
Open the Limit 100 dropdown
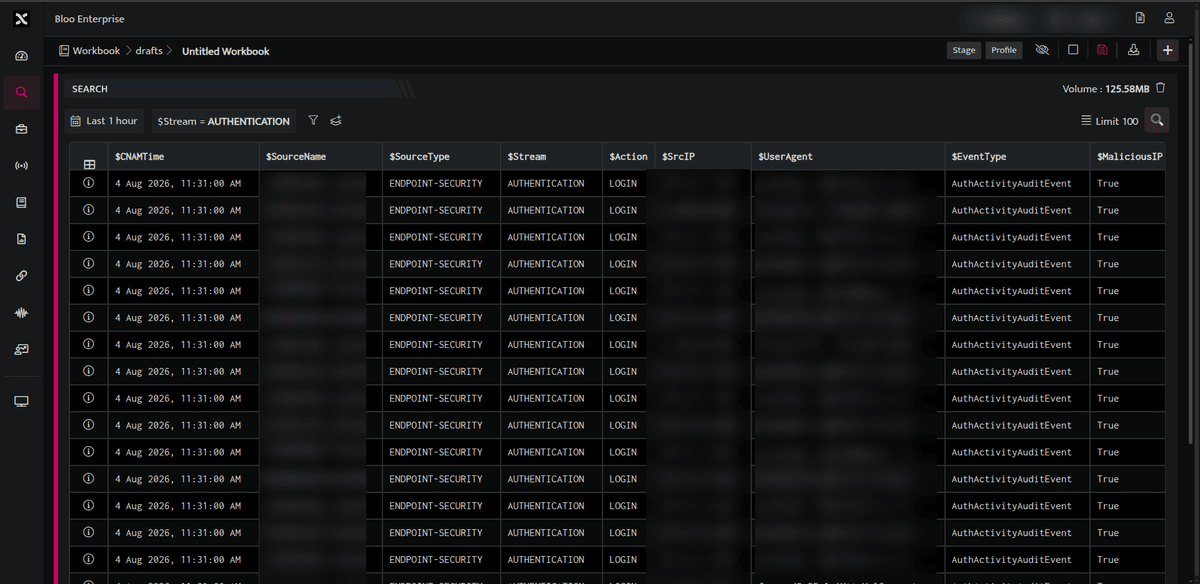tap(1110, 121)
